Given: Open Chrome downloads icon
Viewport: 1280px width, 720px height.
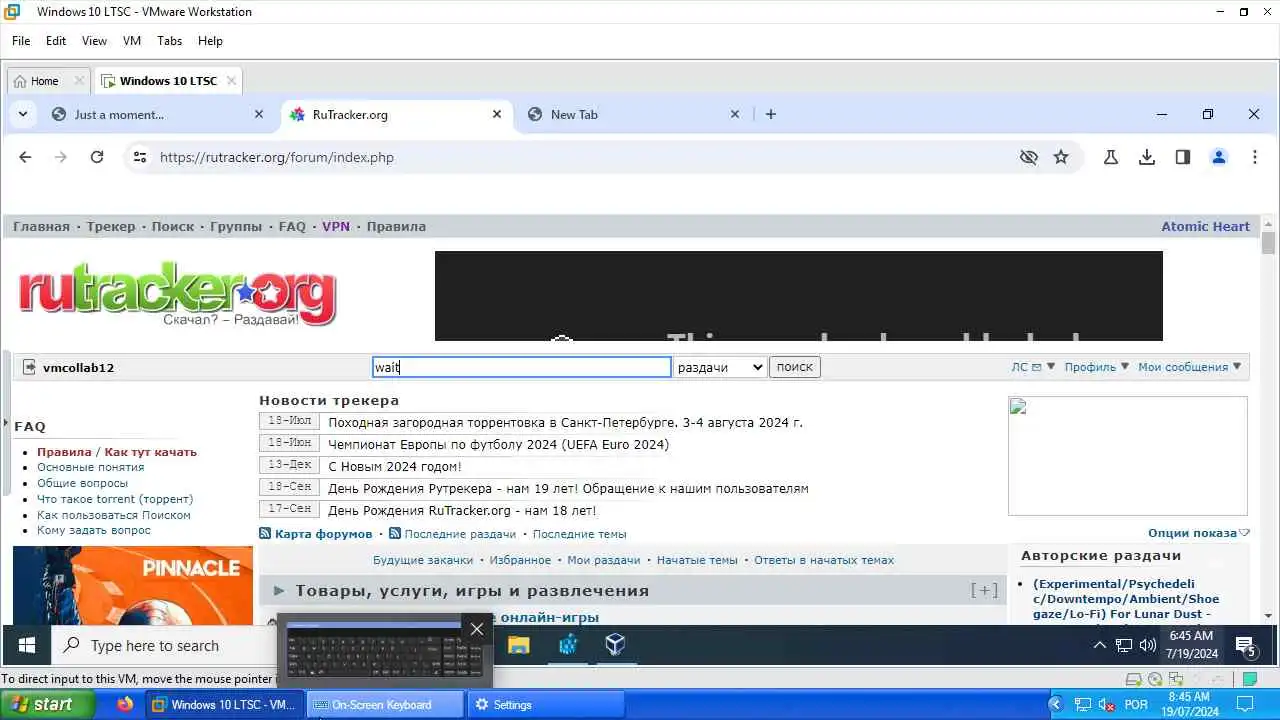Looking at the screenshot, I should 1147,157.
